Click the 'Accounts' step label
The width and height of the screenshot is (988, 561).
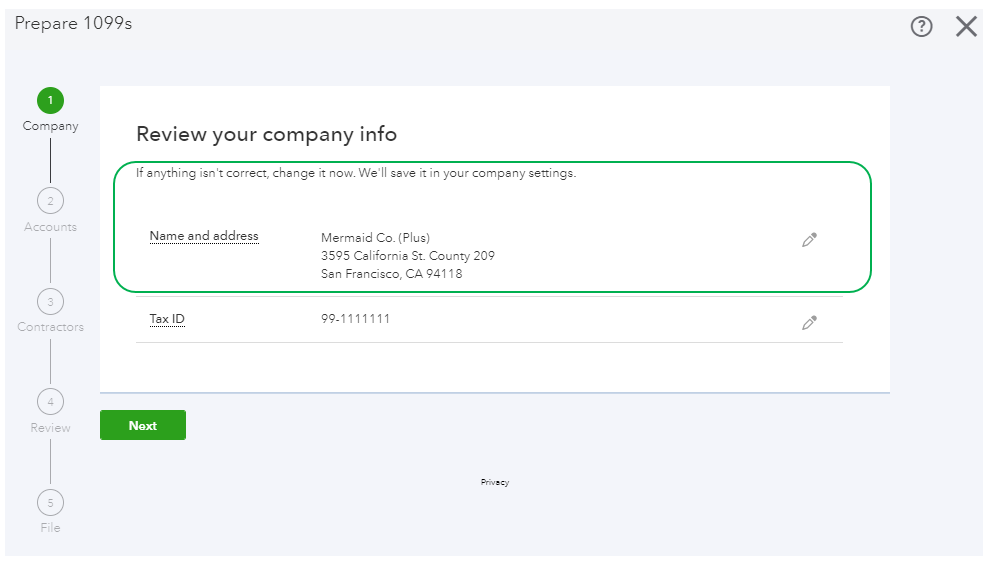click(50, 227)
